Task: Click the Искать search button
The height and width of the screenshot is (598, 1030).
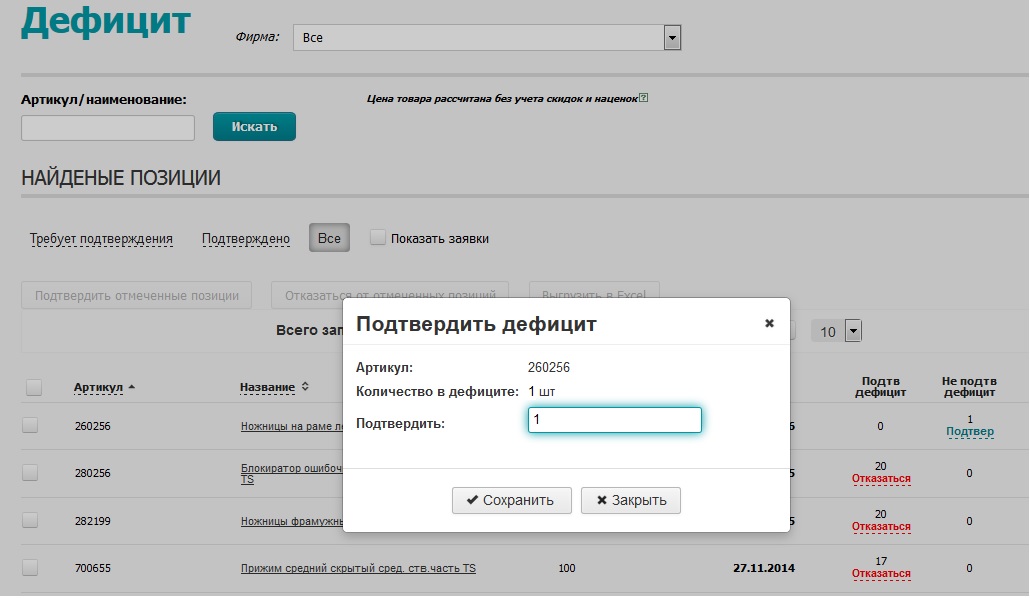Action: (254, 127)
